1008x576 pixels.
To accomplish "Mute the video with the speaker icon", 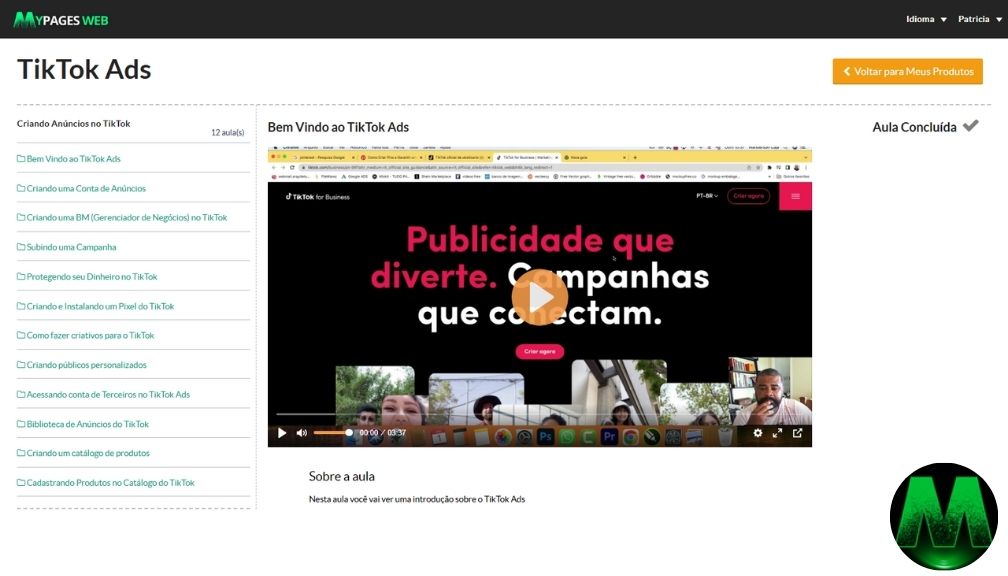I will [301, 433].
